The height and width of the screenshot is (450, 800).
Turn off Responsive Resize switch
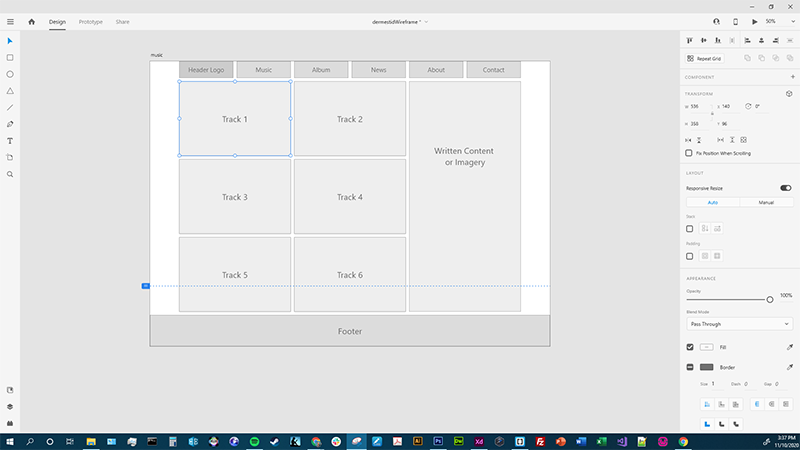pos(786,188)
